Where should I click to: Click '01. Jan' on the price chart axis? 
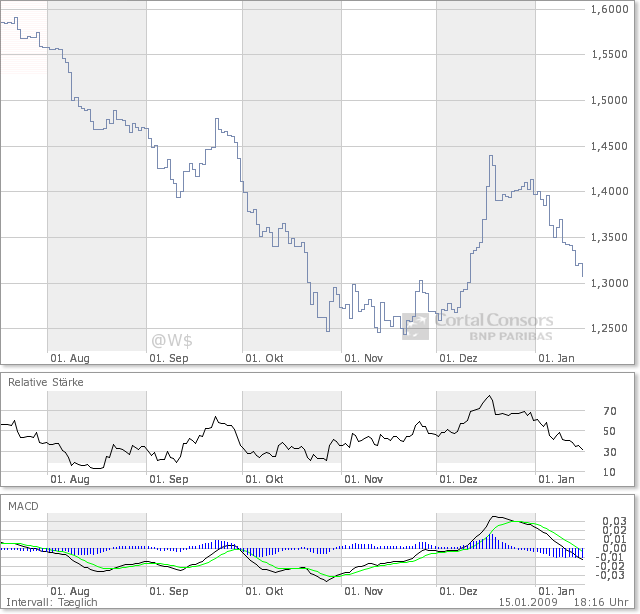[x=556, y=358]
